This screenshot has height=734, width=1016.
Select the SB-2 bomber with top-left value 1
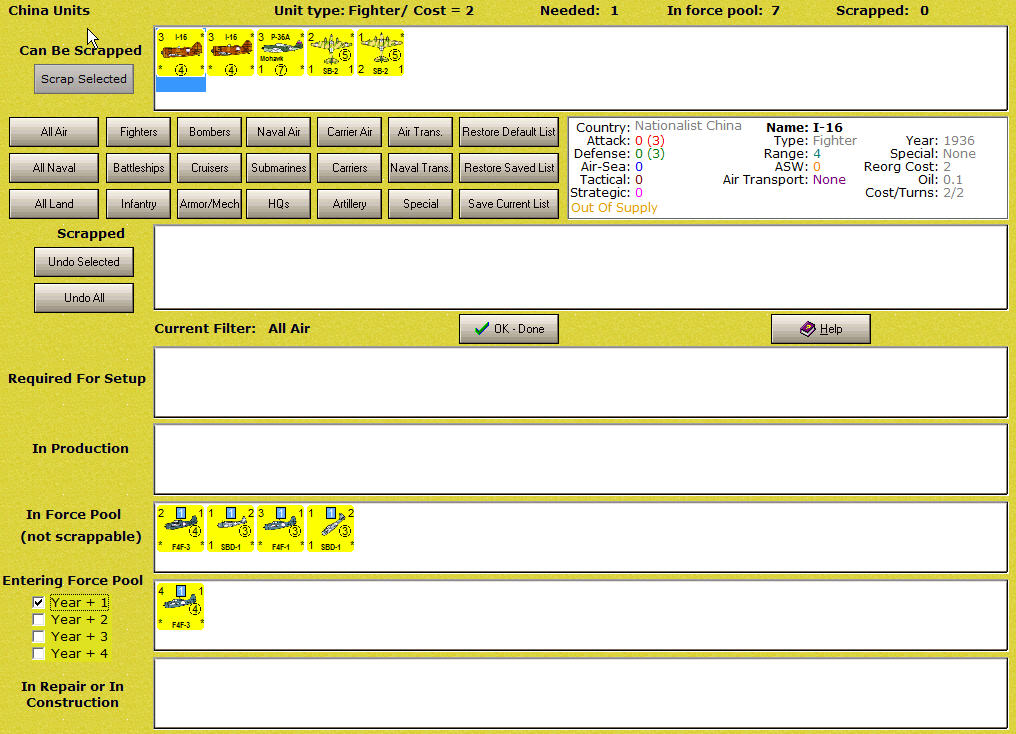[380, 52]
